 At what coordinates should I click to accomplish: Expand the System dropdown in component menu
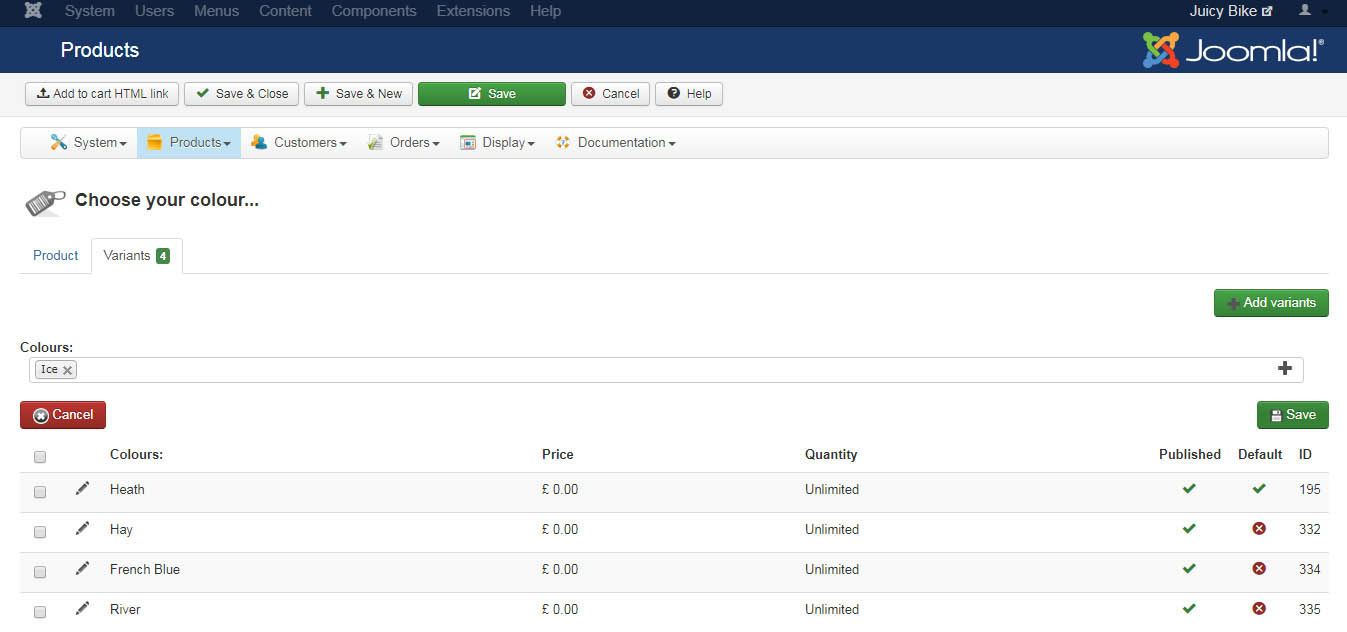point(88,143)
